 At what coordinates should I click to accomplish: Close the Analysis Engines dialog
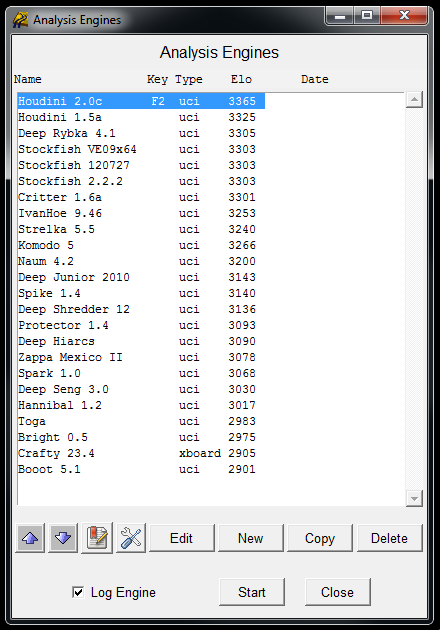[x=338, y=592]
